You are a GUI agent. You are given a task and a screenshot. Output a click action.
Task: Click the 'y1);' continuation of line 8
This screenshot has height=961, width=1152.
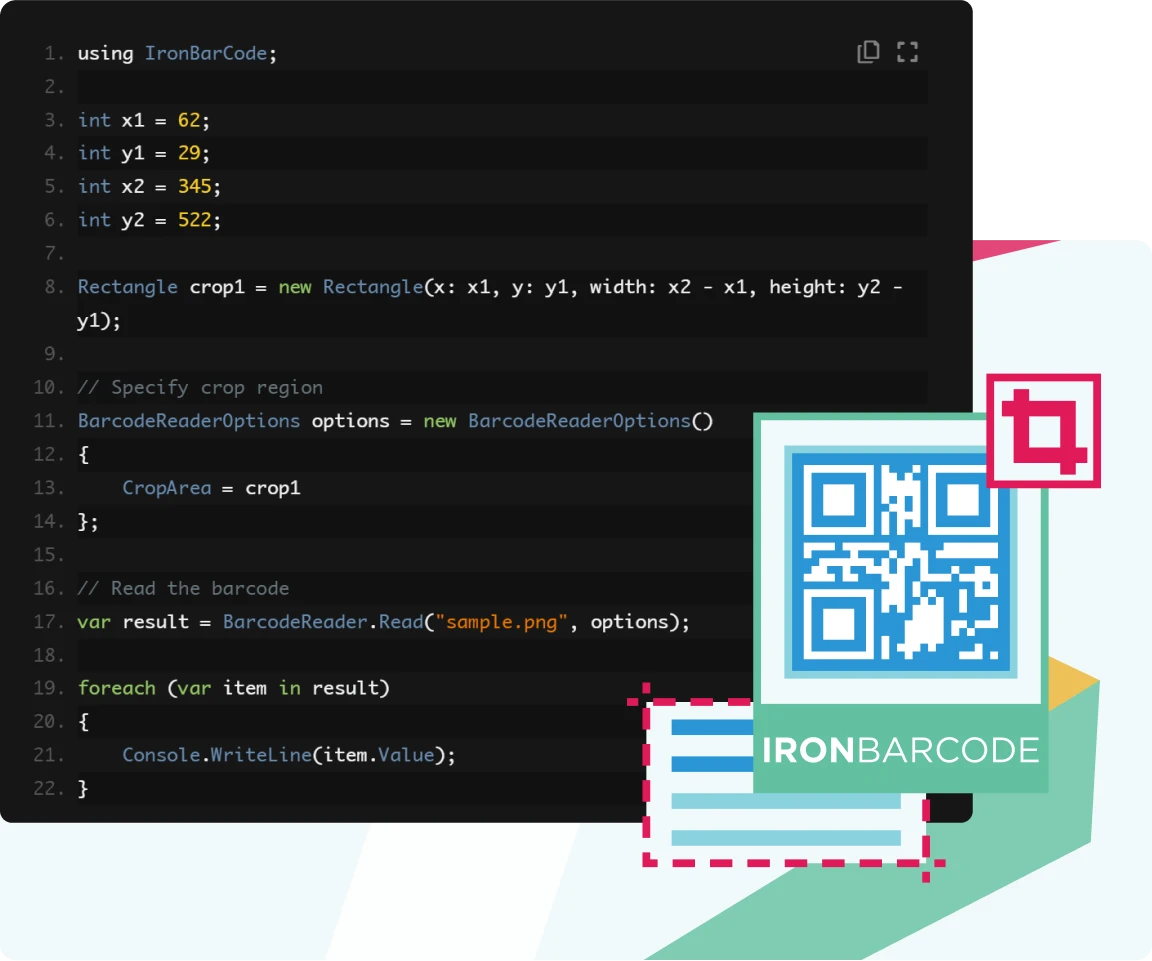click(x=99, y=321)
